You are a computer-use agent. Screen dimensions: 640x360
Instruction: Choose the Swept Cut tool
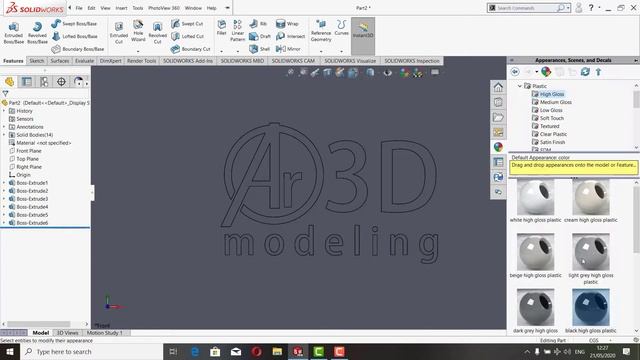pyautogui.click(x=187, y=24)
